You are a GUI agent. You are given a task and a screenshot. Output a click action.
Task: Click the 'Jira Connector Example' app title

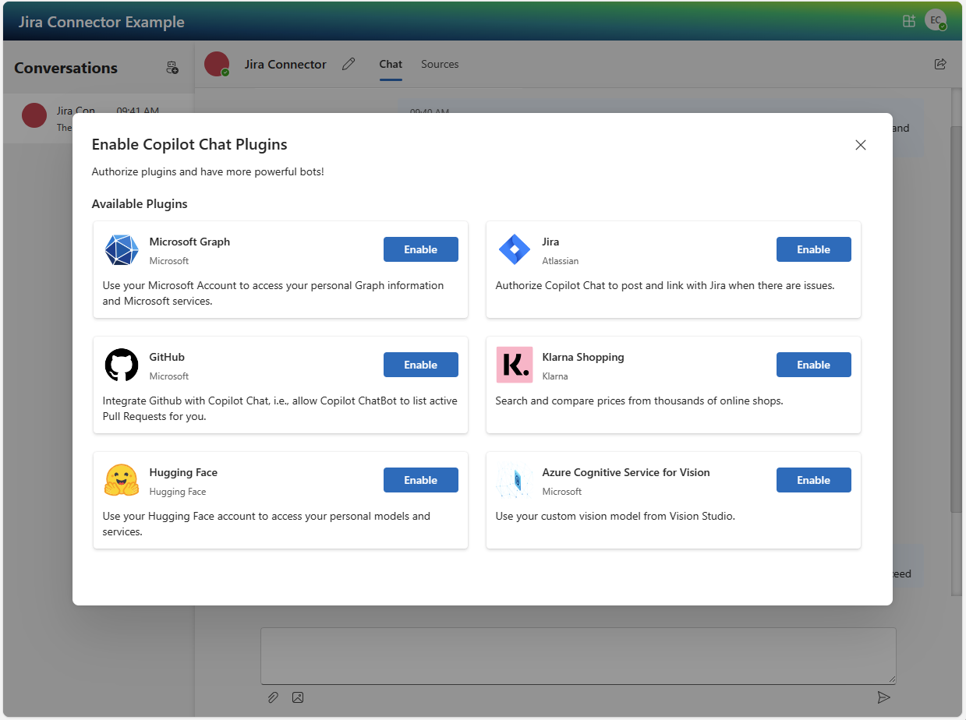pos(102,22)
